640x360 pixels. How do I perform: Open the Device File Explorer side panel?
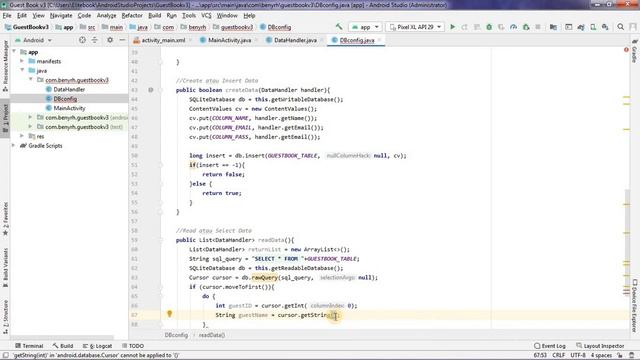[634, 305]
